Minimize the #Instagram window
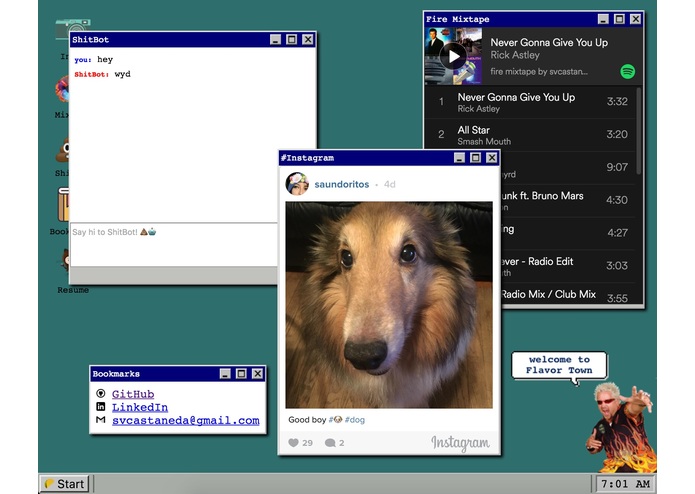695x494 pixels. (459, 158)
